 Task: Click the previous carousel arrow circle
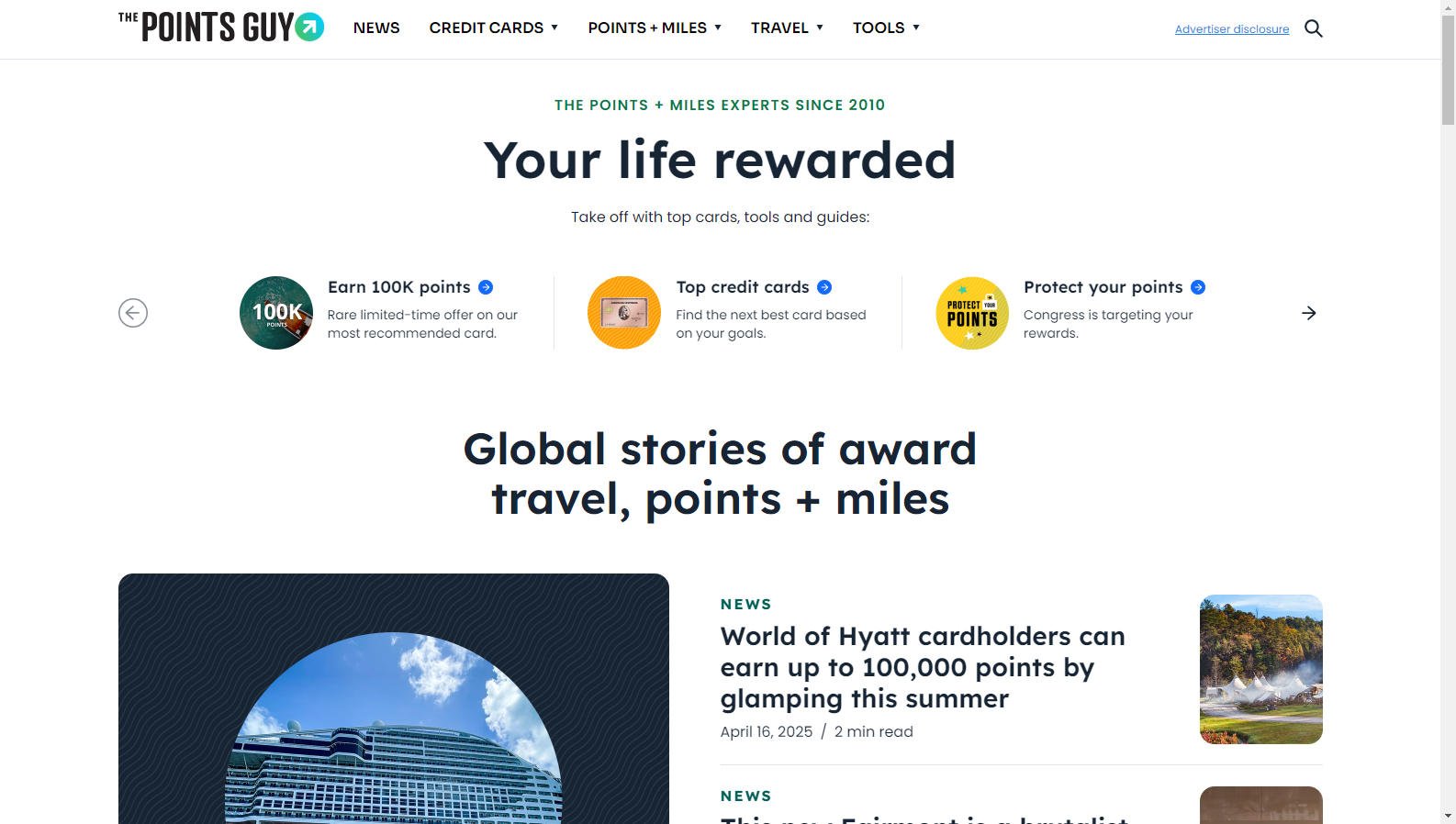133,313
